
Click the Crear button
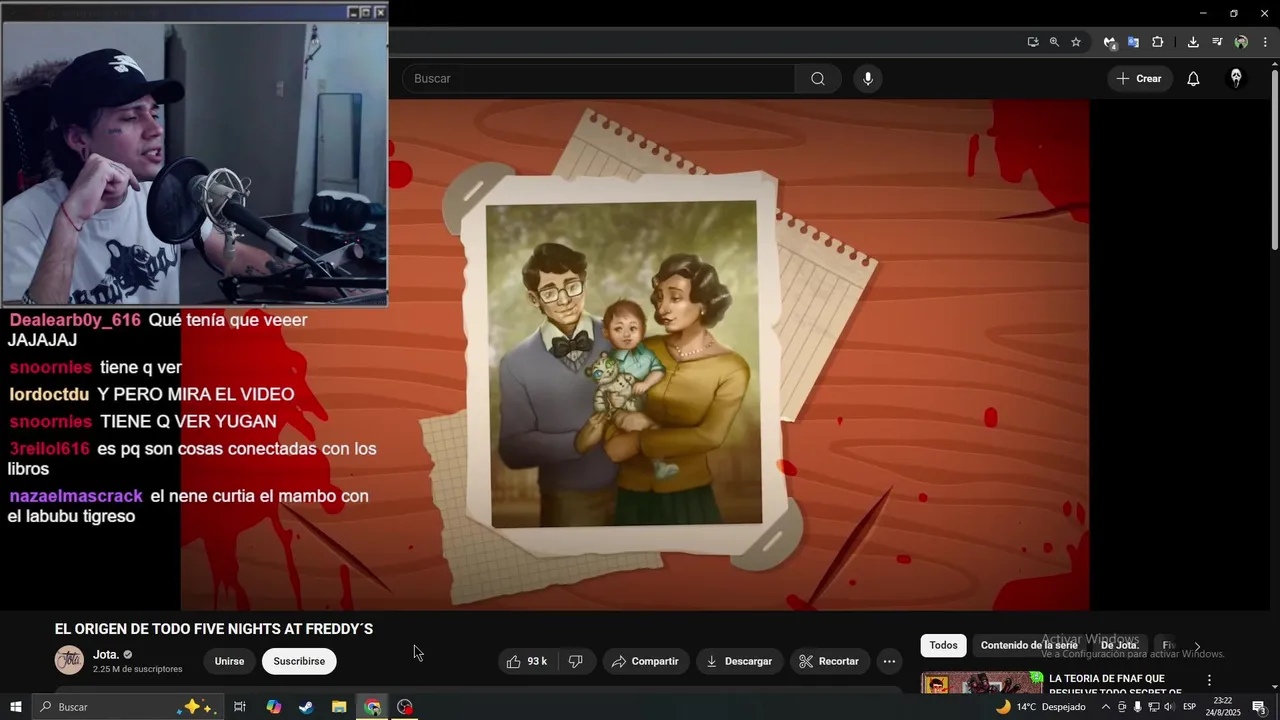tap(1139, 79)
